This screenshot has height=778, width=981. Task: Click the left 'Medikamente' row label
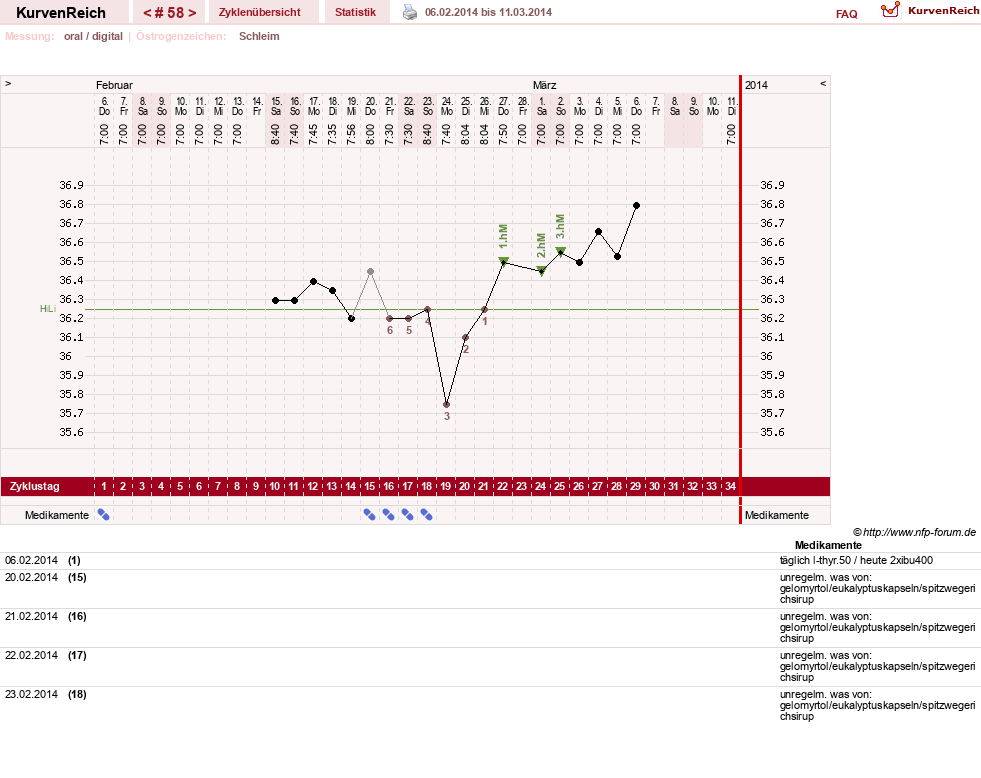[57, 515]
